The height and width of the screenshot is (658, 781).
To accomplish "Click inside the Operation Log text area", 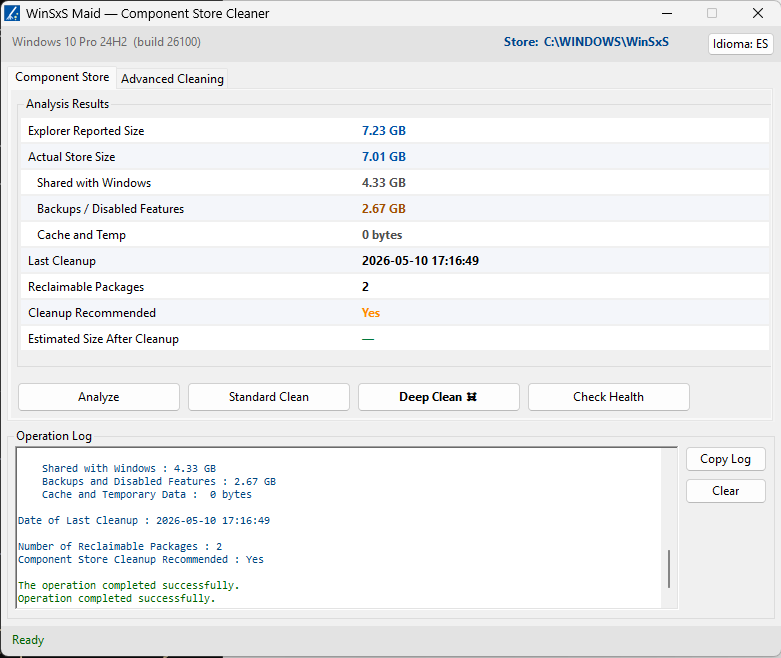I will click(x=340, y=528).
